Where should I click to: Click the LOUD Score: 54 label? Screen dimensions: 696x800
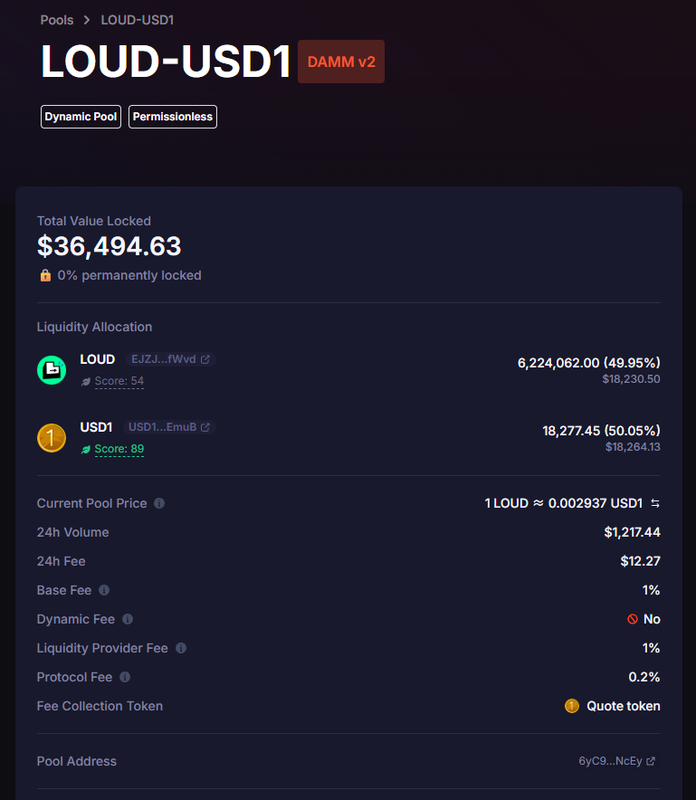tap(118, 381)
